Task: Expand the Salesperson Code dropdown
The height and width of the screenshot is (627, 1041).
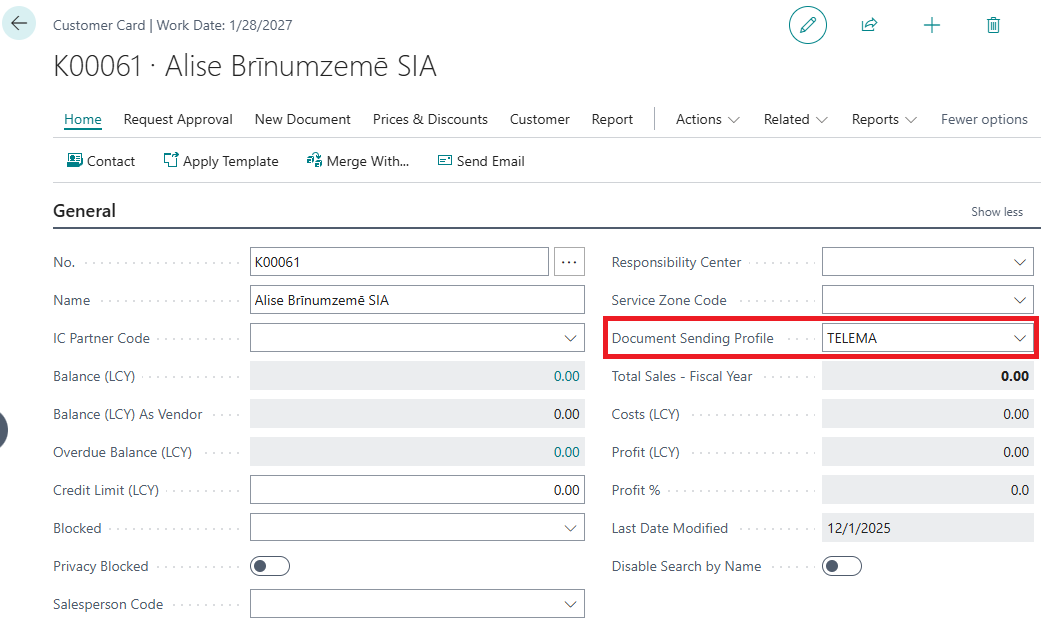Action: pyautogui.click(x=570, y=604)
